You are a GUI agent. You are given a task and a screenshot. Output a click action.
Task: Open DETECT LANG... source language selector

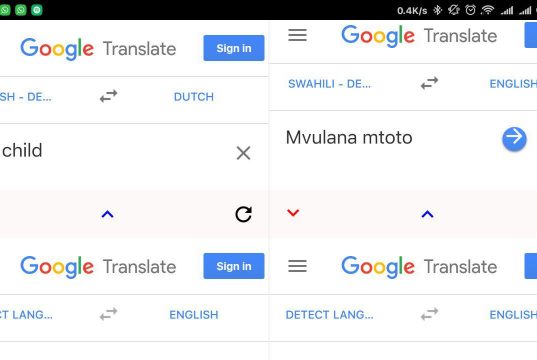click(x=329, y=315)
